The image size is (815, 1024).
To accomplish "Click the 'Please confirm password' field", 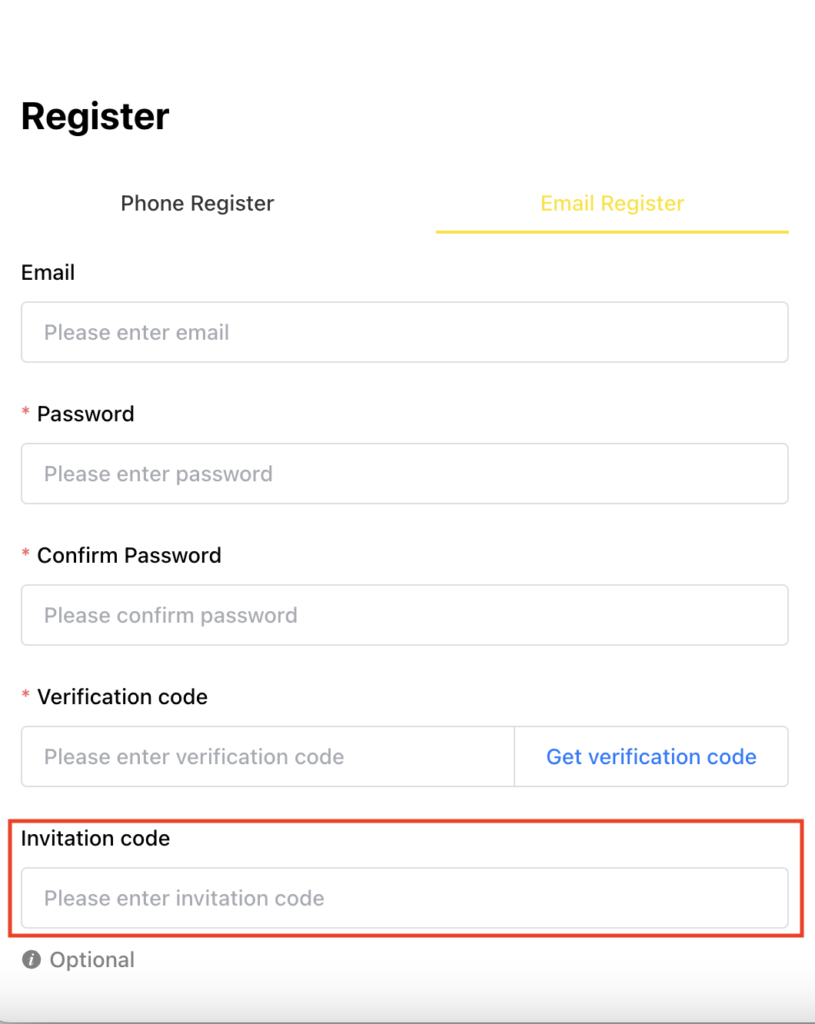I will coord(404,615).
